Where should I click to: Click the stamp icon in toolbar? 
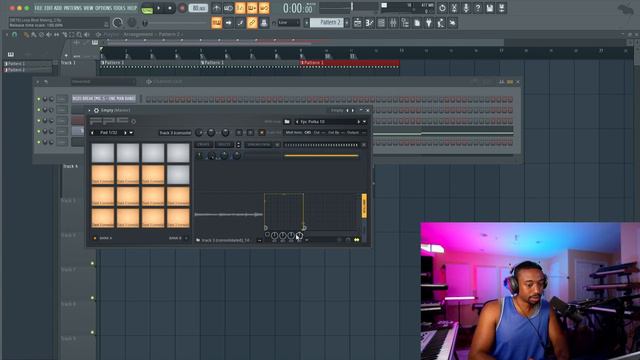(264, 23)
